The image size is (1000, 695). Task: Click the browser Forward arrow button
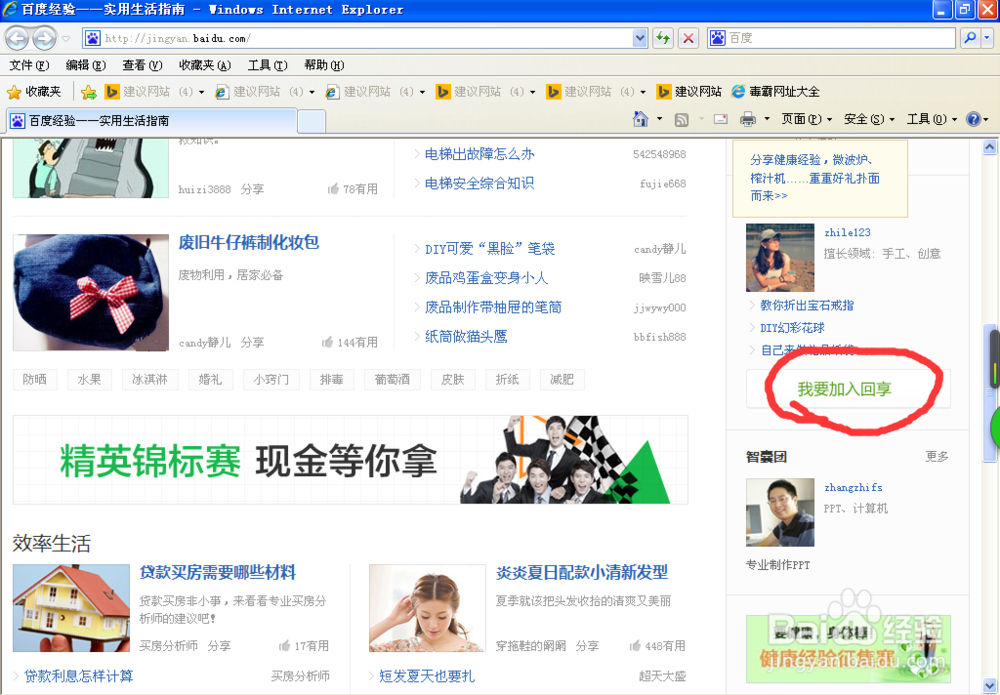(x=44, y=38)
